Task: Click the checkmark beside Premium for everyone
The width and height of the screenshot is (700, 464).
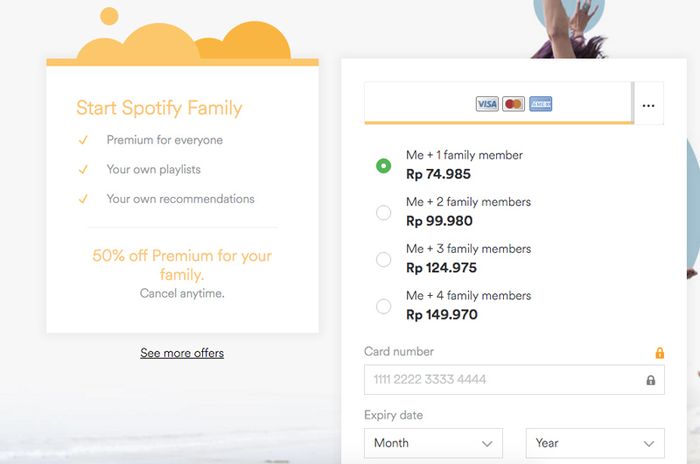Action: 83,141
